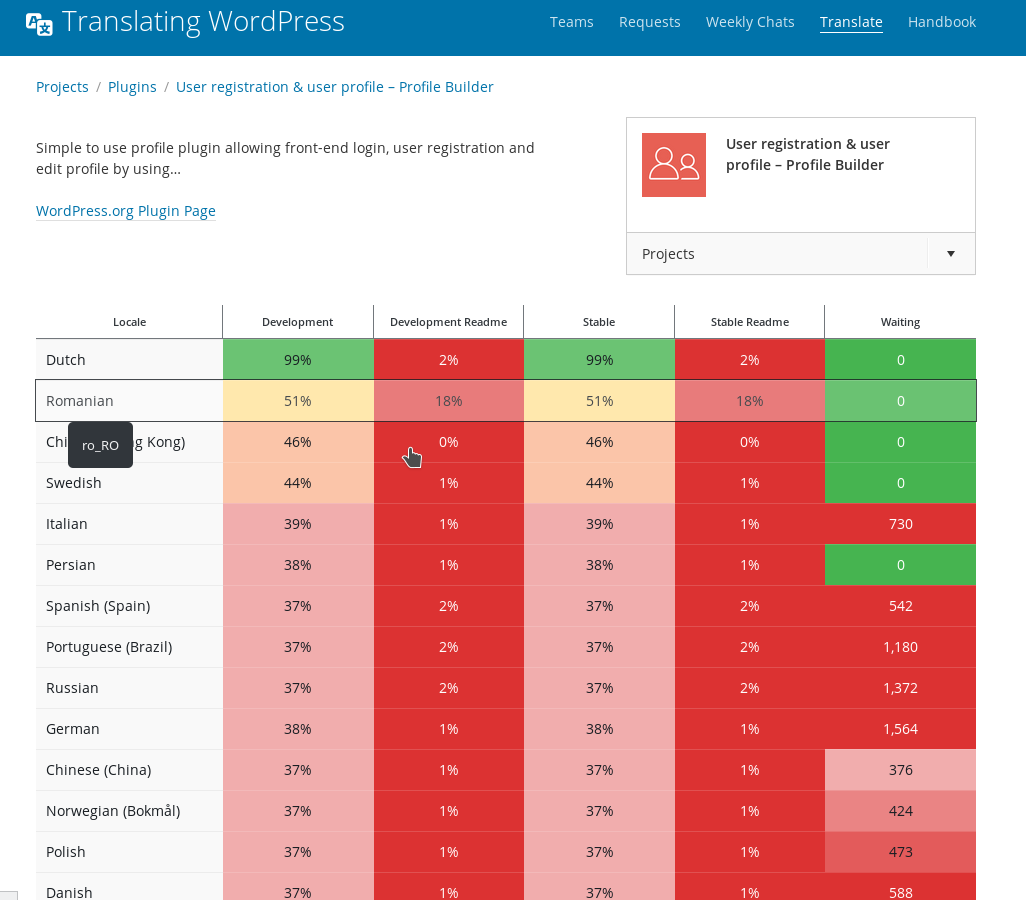Click Persian Waiting 0 cell
Screen dimensions: 1026x900
point(900,565)
